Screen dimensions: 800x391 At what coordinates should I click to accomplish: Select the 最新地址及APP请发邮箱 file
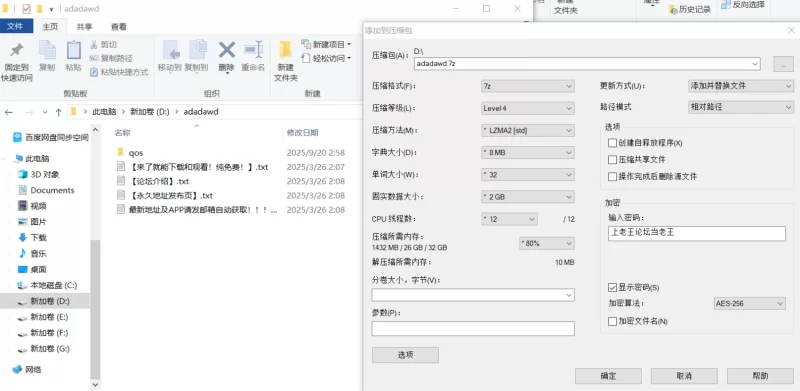(203, 210)
